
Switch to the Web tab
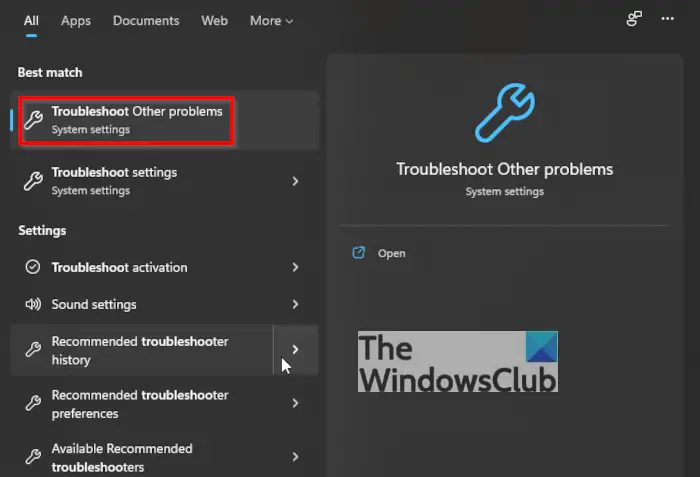(x=214, y=21)
